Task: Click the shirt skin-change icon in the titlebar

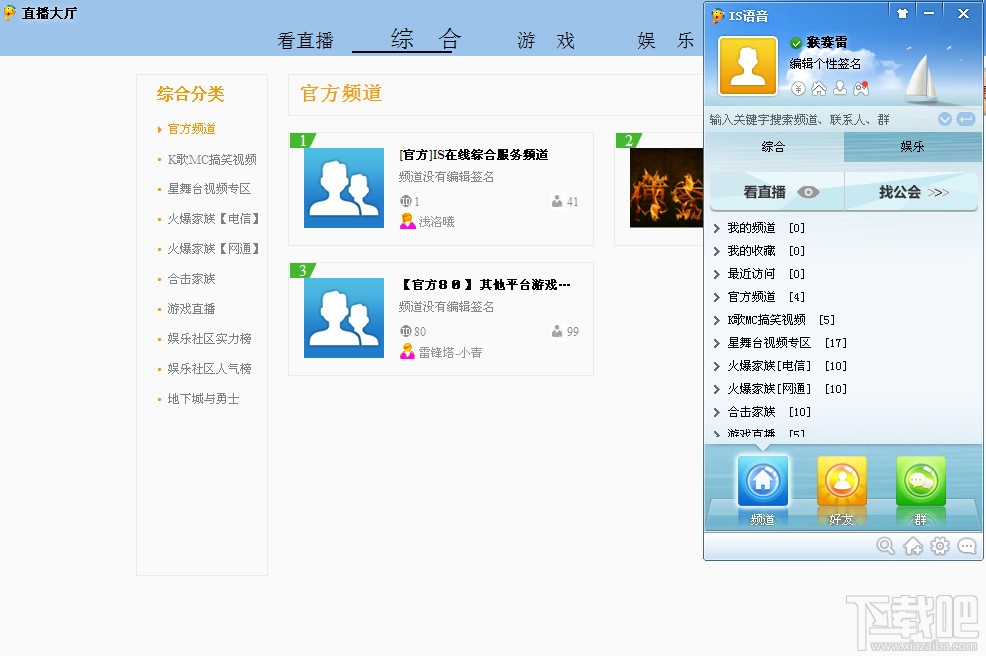Action: coord(903,13)
